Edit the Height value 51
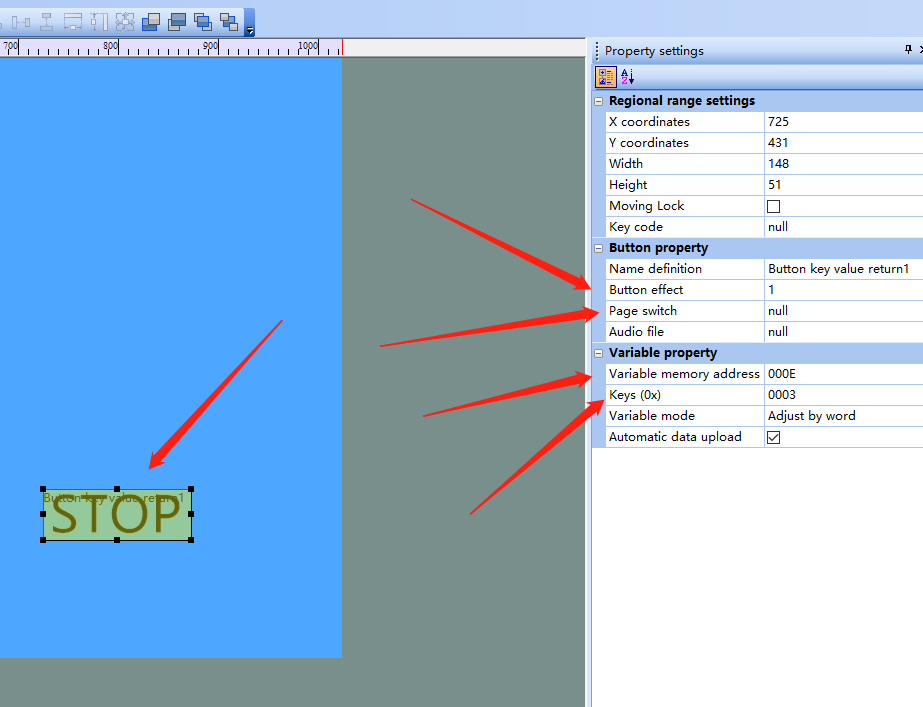923x707 pixels. (844, 185)
